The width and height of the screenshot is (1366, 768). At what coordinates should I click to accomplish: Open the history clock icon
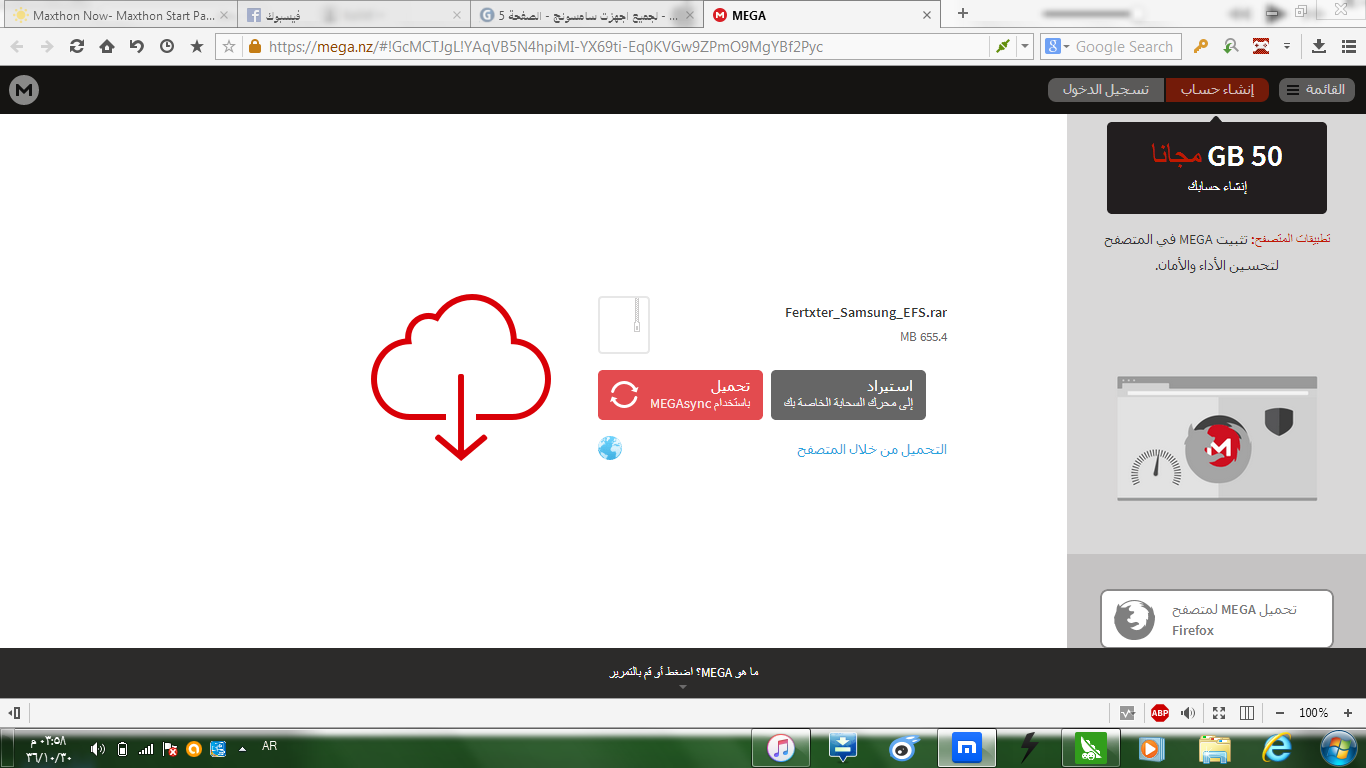click(167, 46)
